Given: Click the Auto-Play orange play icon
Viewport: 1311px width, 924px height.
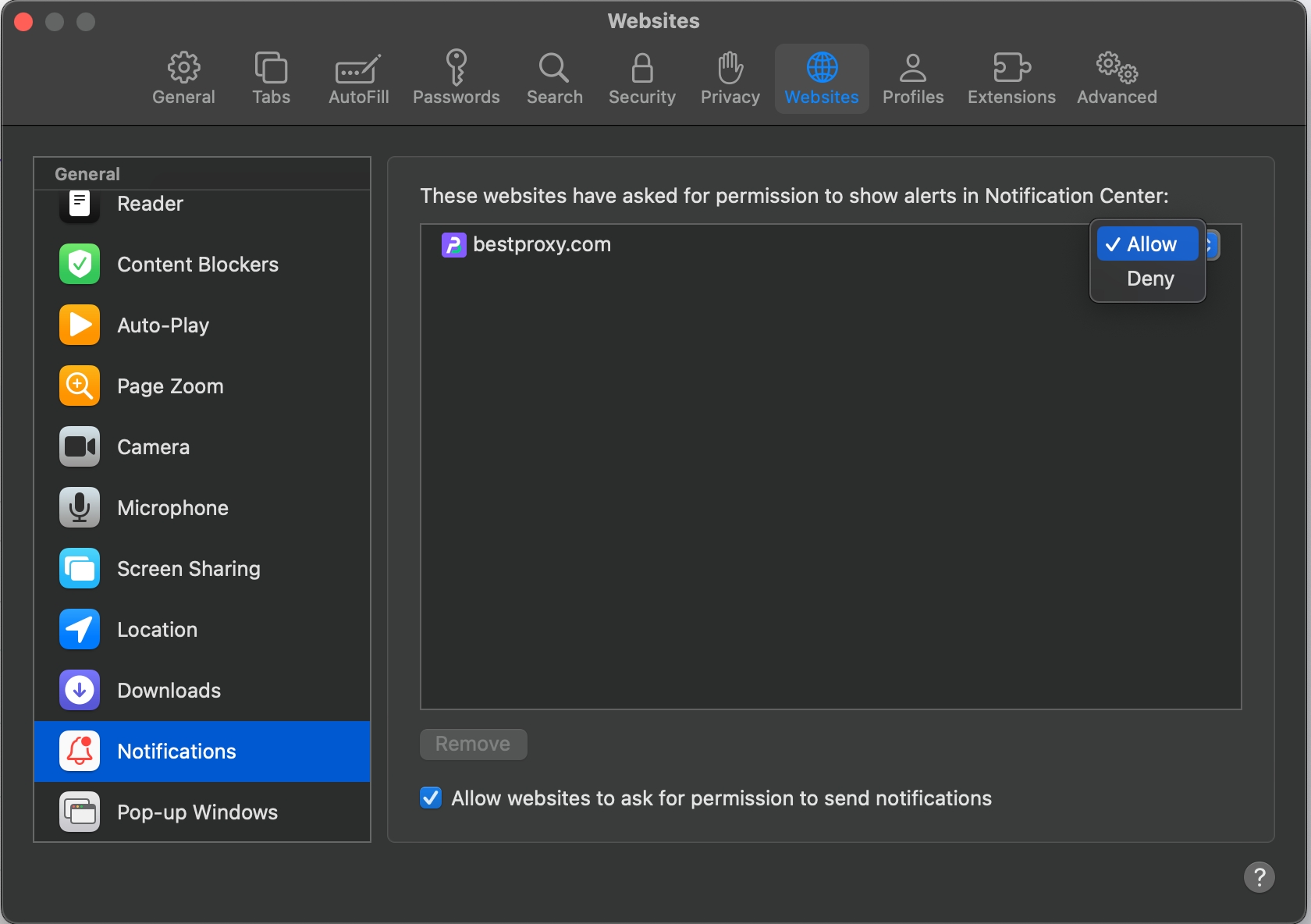Looking at the screenshot, I should point(80,325).
